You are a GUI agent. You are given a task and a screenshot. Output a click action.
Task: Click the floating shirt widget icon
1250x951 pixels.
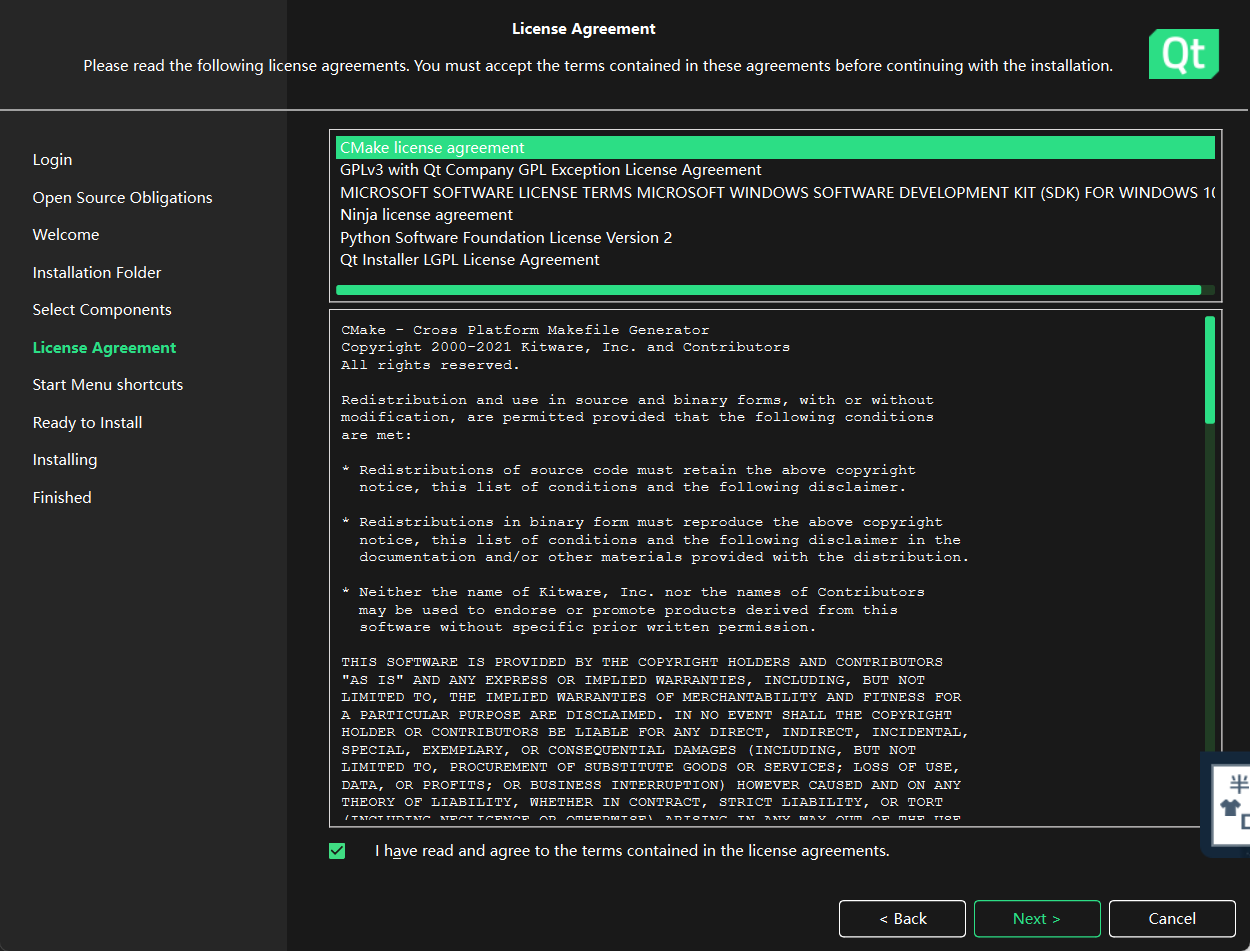pos(1230,806)
